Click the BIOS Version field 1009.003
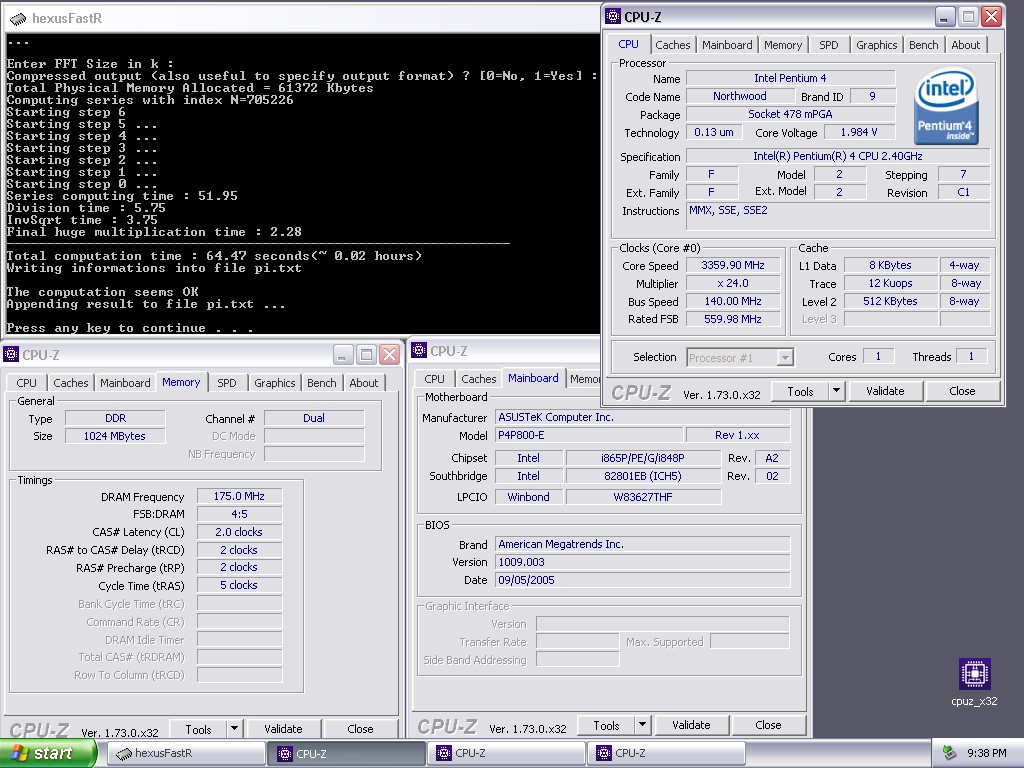The width and height of the screenshot is (1024, 768). pyautogui.click(x=643, y=562)
